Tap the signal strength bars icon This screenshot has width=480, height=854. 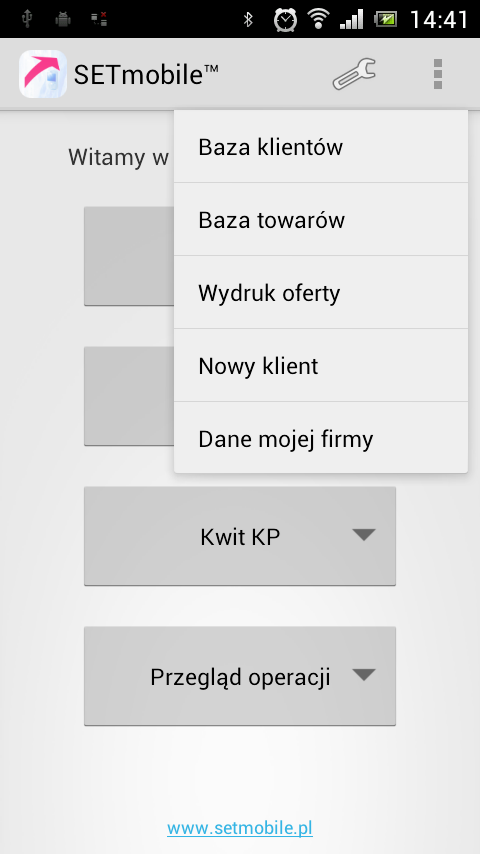tap(351, 20)
